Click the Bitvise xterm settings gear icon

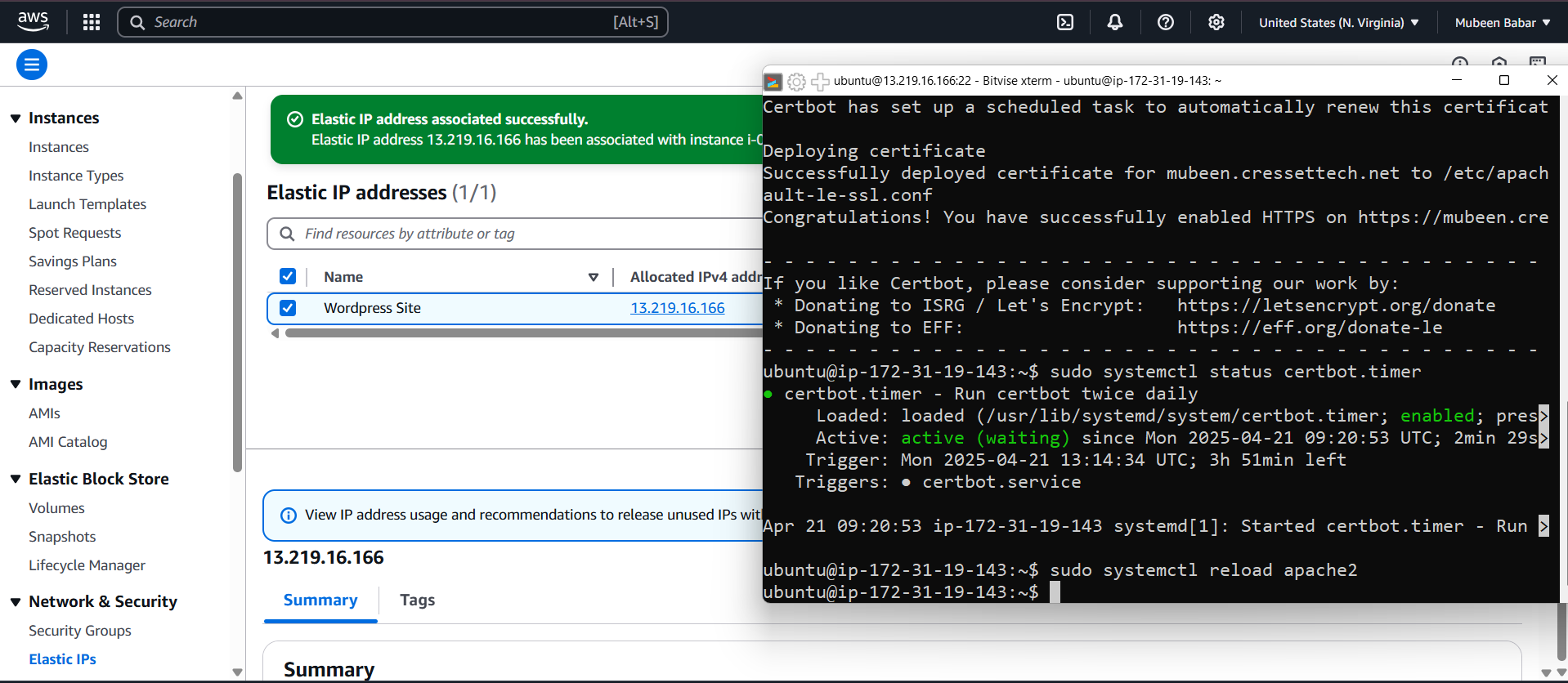coord(796,81)
